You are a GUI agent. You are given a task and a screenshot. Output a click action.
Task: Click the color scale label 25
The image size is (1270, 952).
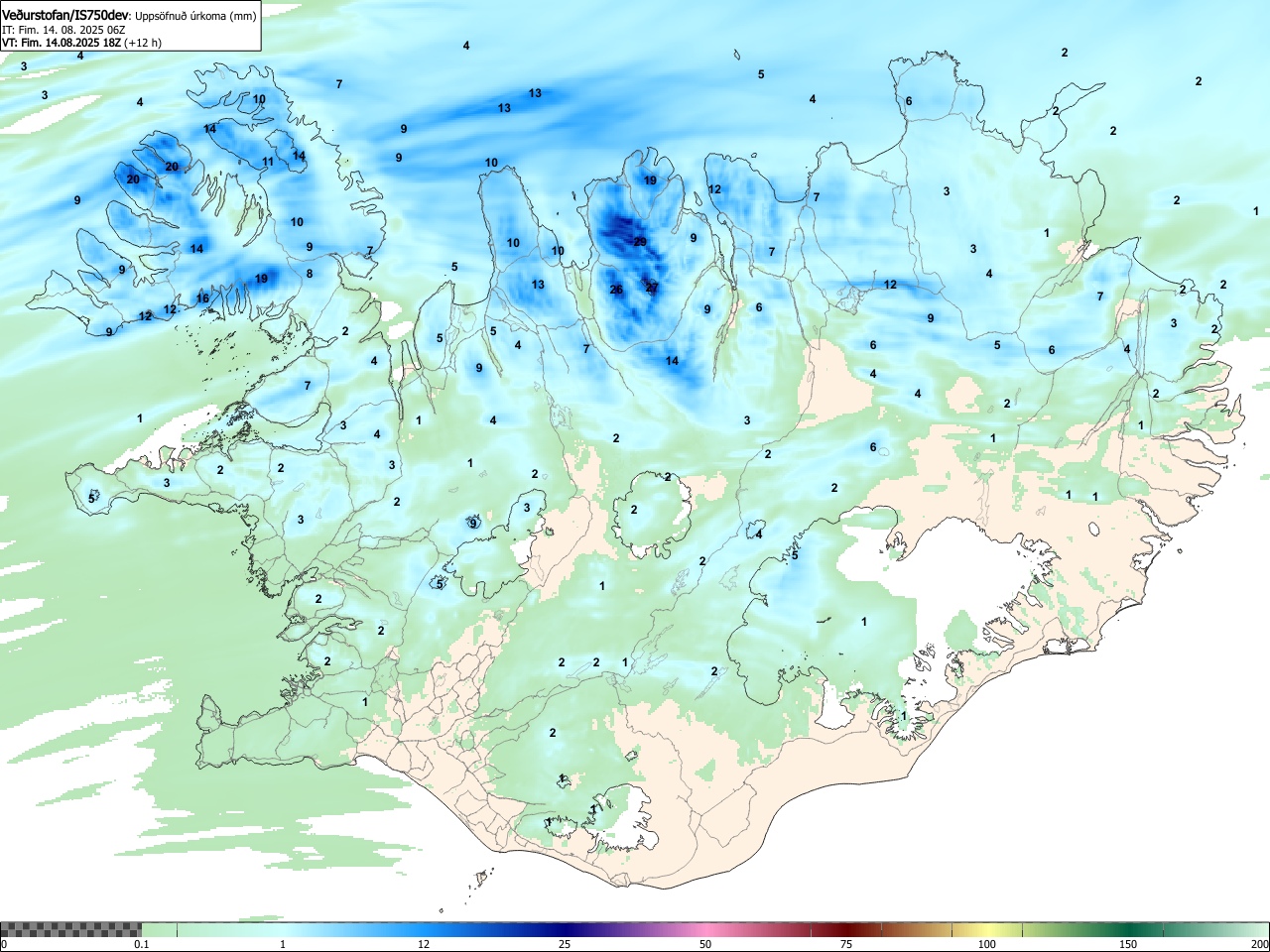(x=565, y=944)
